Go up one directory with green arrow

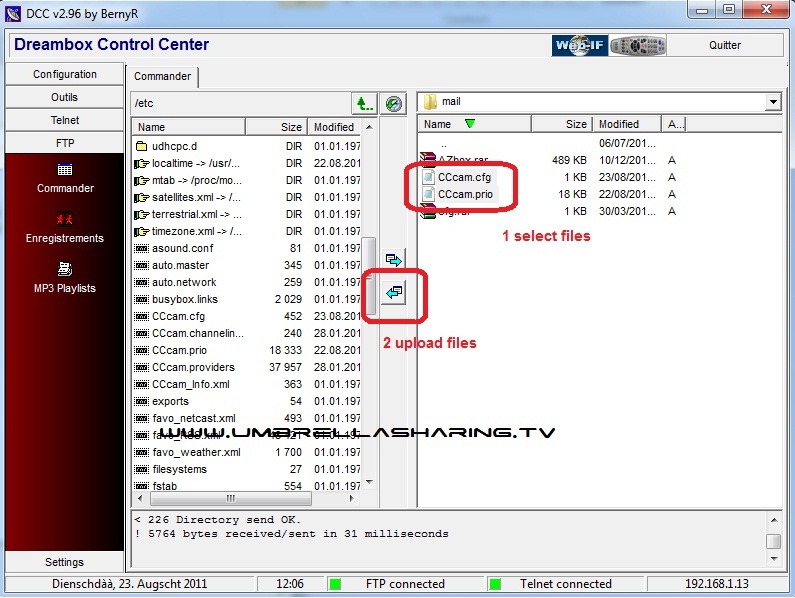tap(364, 104)
